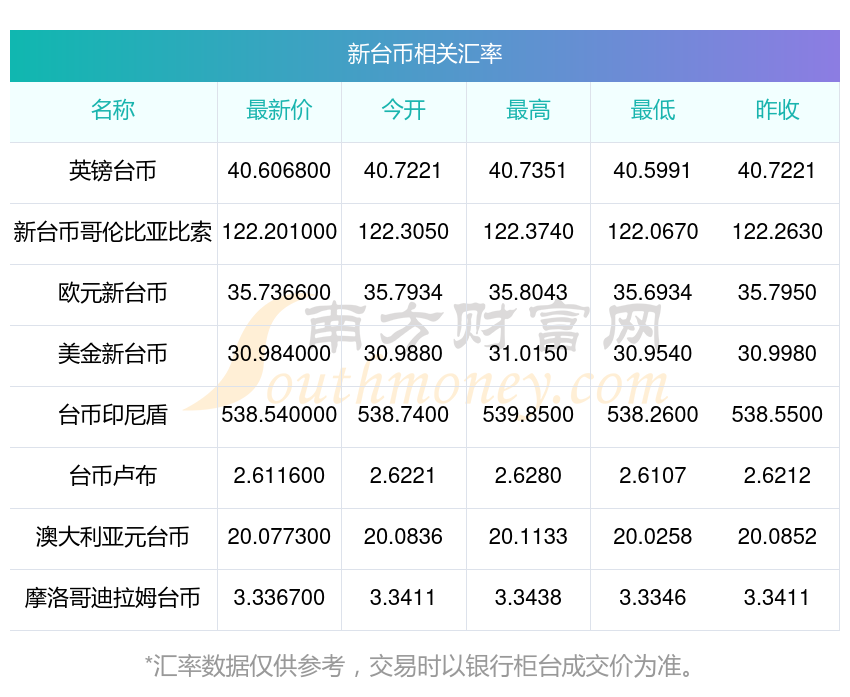Image resolution: width=850 pixels, height=697 pixels.
Task: Click the 澳大利亚元台币 previous close 20.0852
Action: pyautogui.click(x=777, y=537)
